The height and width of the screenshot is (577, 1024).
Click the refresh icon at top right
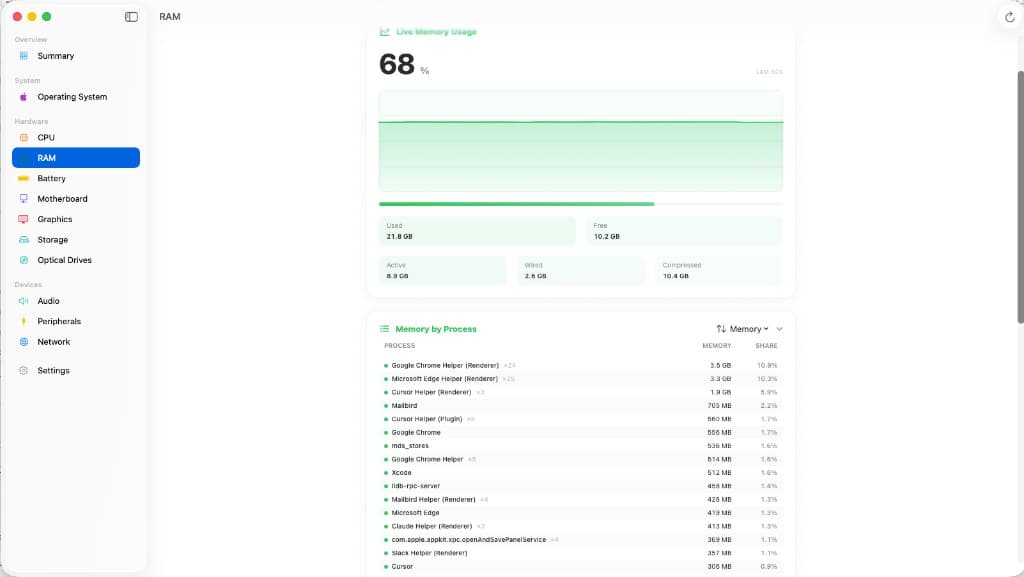(1010, 17)
